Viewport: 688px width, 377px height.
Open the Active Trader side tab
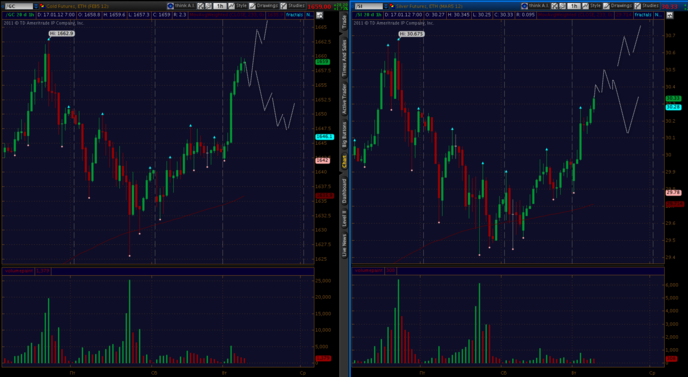(x=344, y=99)
